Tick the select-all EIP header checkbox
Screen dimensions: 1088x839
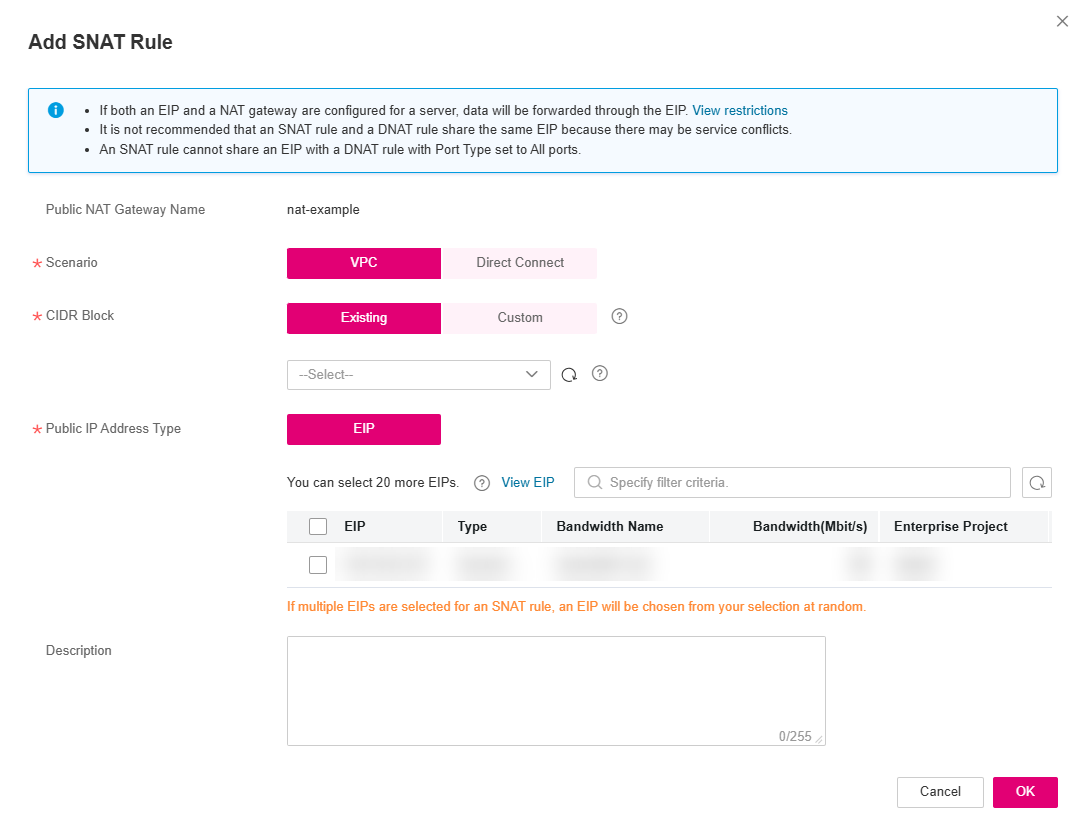(x=318, y=526)
